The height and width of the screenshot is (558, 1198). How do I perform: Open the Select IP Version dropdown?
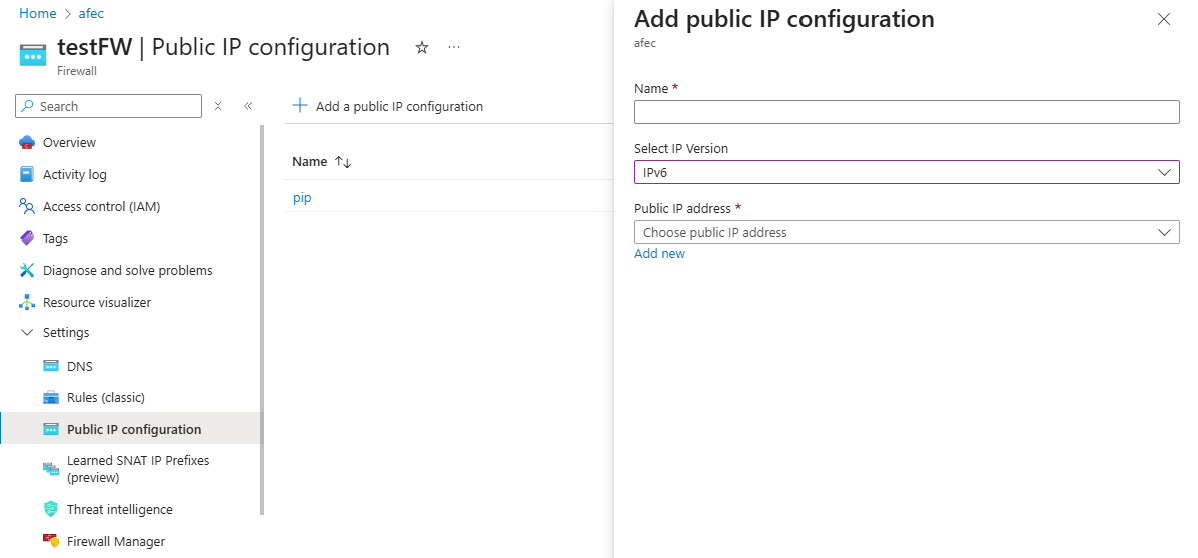click(907, 172)
